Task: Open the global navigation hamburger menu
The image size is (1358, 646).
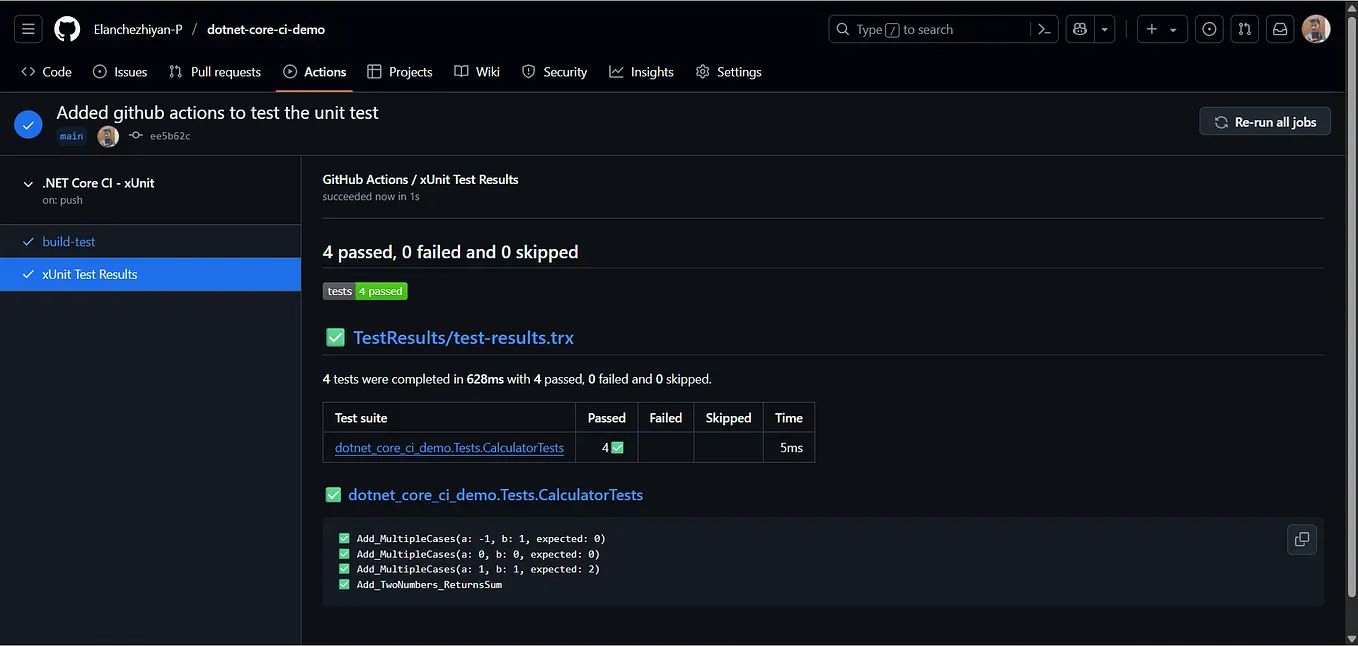Action: click(x=27, y=28)
